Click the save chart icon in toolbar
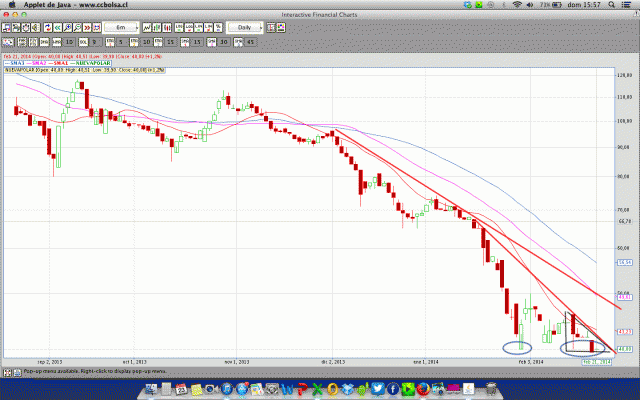This screenshot has height=400, width=640. click(6, 27)
